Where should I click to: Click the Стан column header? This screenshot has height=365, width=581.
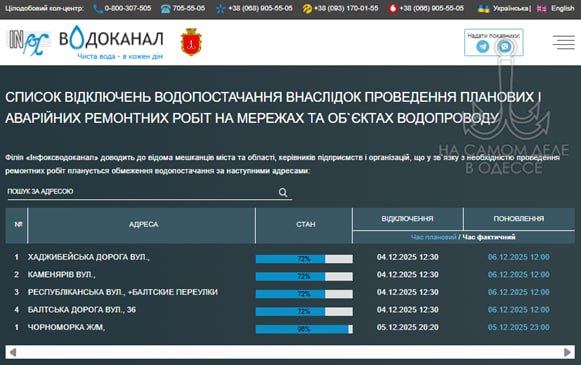pyautogui.click(x=305, y=225)
